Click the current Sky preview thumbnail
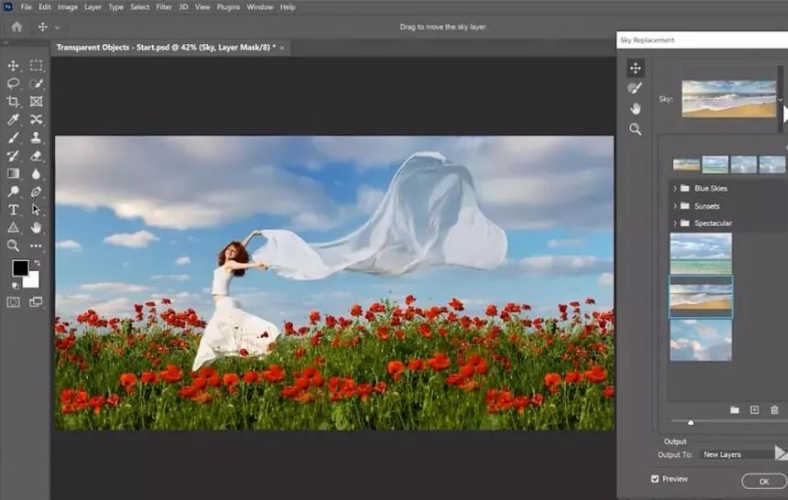This screenshot has width=788, height=500. 729,99
